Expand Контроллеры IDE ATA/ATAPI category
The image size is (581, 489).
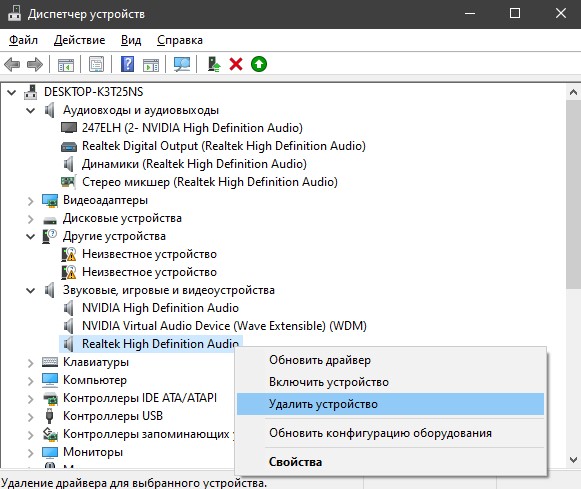[31, 399]
